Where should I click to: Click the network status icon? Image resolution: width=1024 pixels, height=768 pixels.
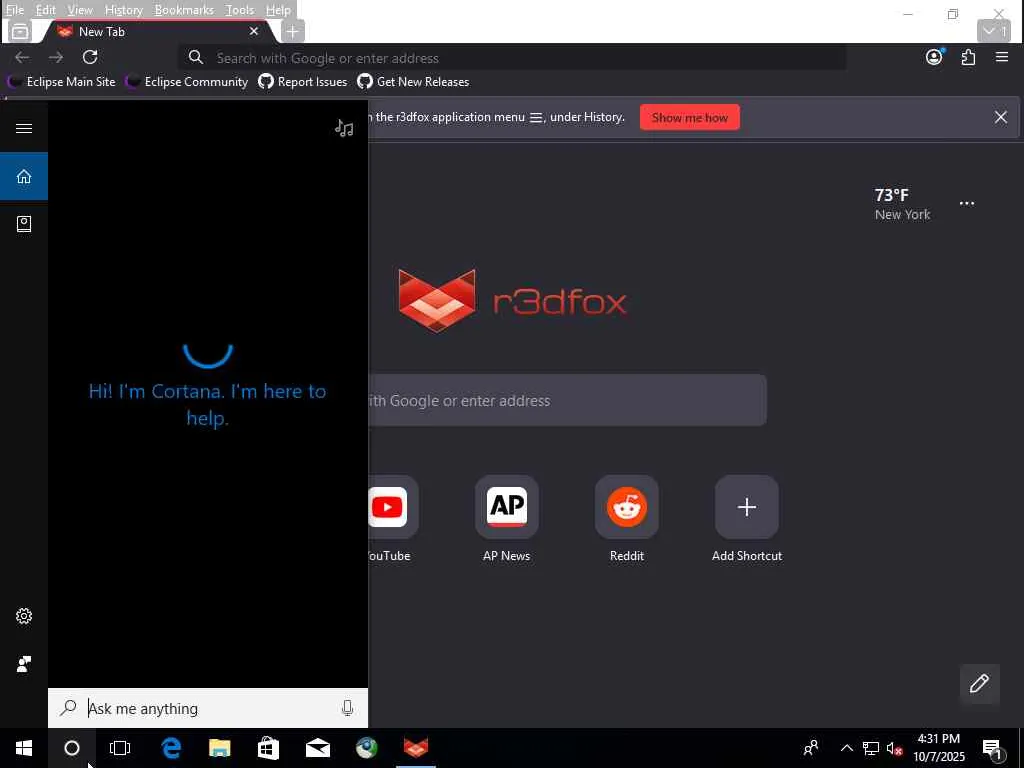tap(871, 748)
